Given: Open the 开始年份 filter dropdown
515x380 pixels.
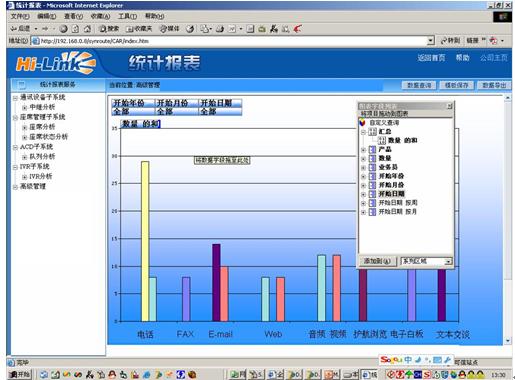Looking at the screenshot, I should pyautogui.click(x=133, y=103).
